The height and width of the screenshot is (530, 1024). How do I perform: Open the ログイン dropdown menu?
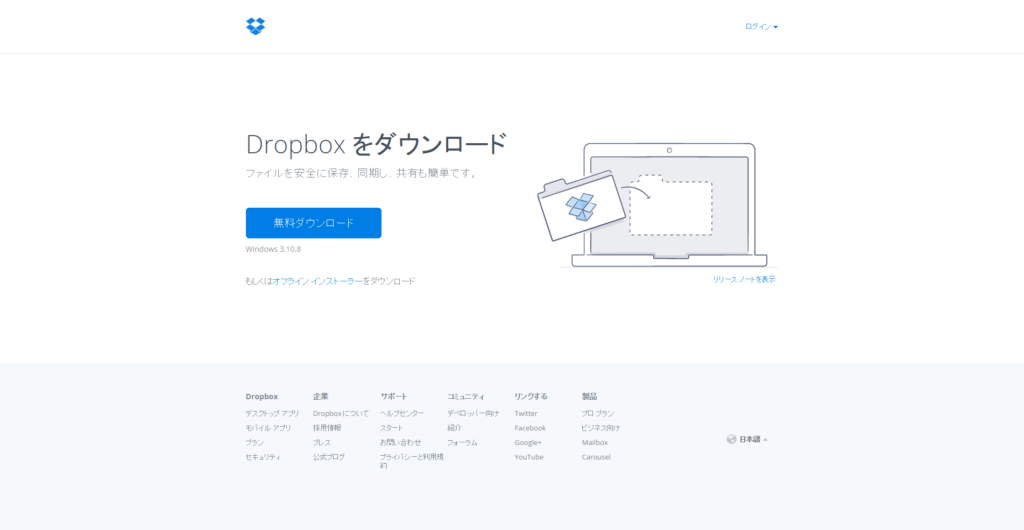coord(761,27)
